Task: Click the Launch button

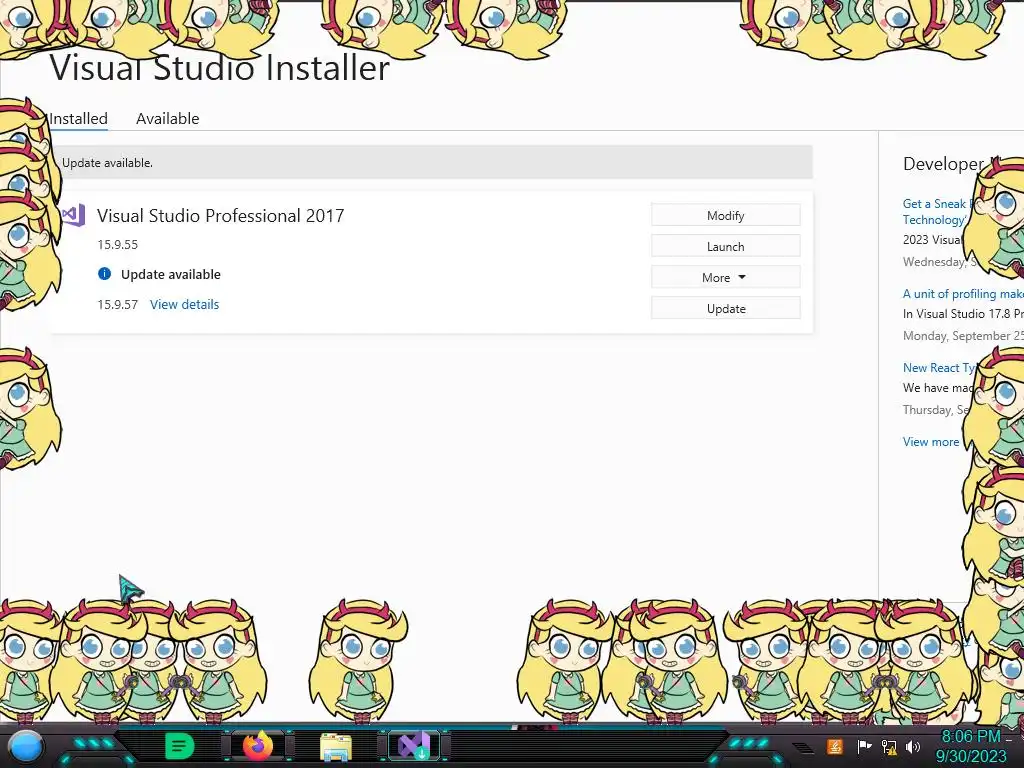Action: point(726,246)
